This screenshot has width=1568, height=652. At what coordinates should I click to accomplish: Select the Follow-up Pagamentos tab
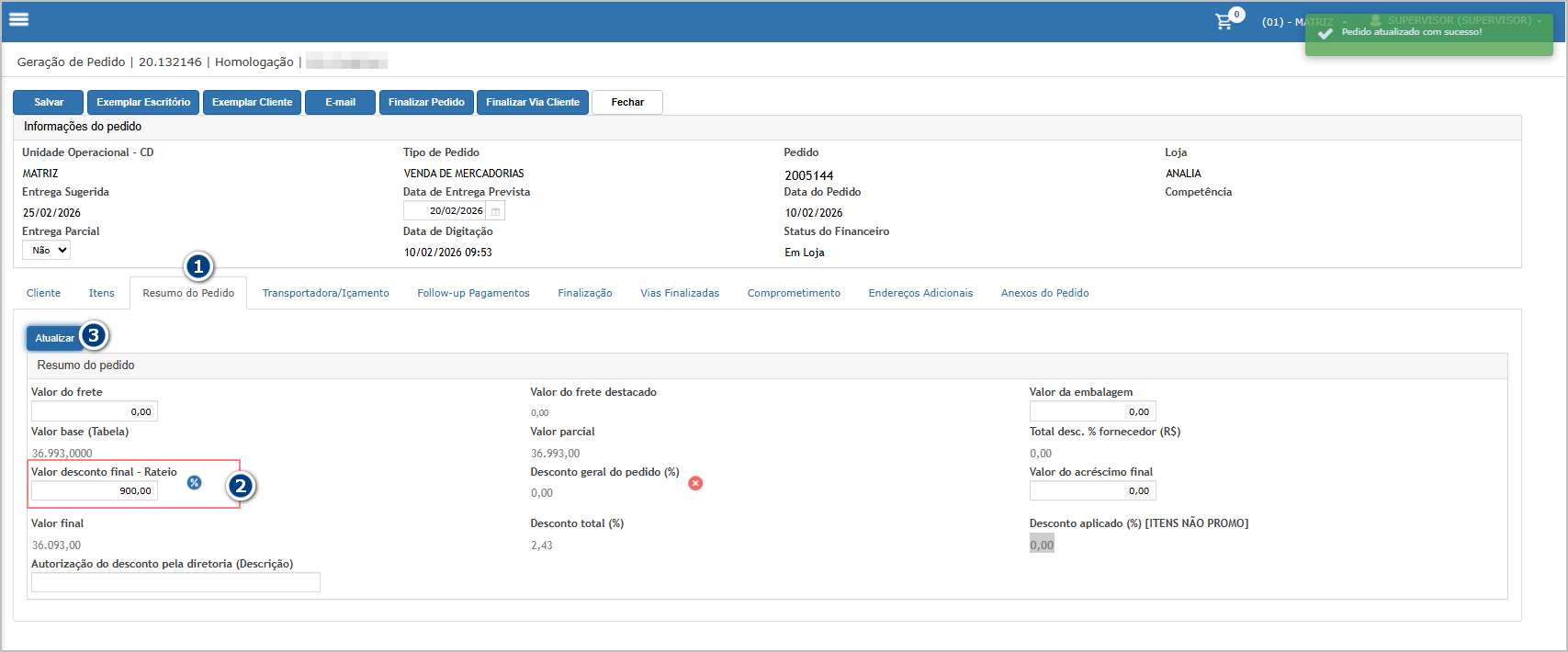pyautogui.click(x=473, y=293)
